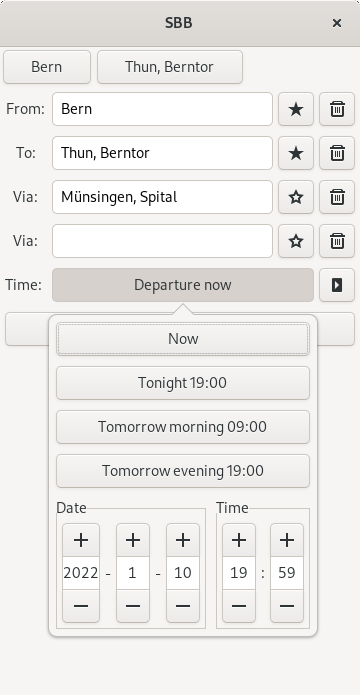360x695 pixels.
Task: Increase the day value 10 with plus
Action: point(183,540)
